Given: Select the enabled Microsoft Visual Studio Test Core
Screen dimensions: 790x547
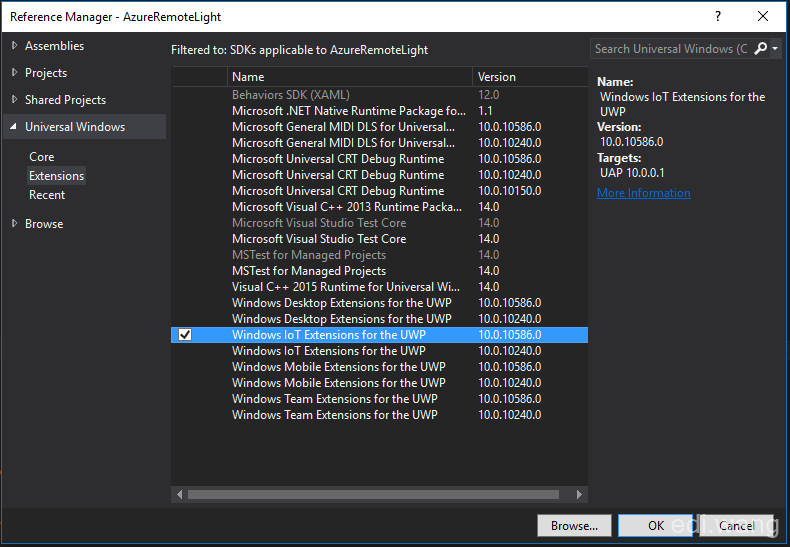Looking at the screenshot, I should click(379, 239).
